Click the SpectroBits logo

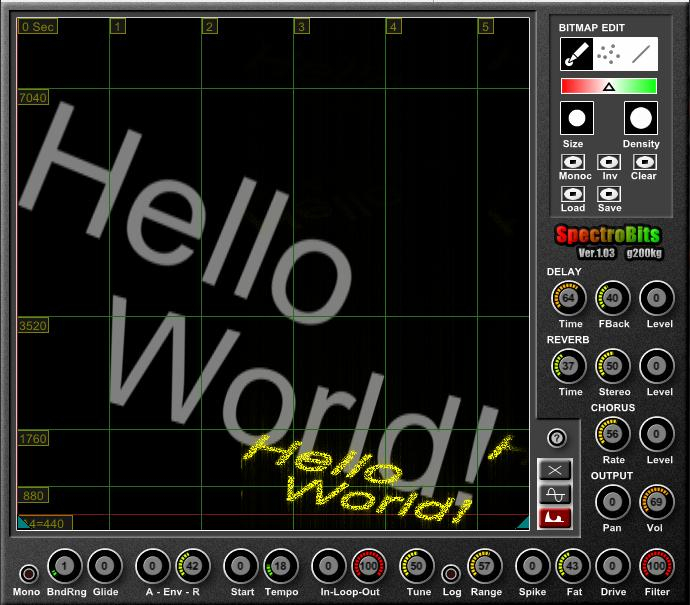(607, 235)
